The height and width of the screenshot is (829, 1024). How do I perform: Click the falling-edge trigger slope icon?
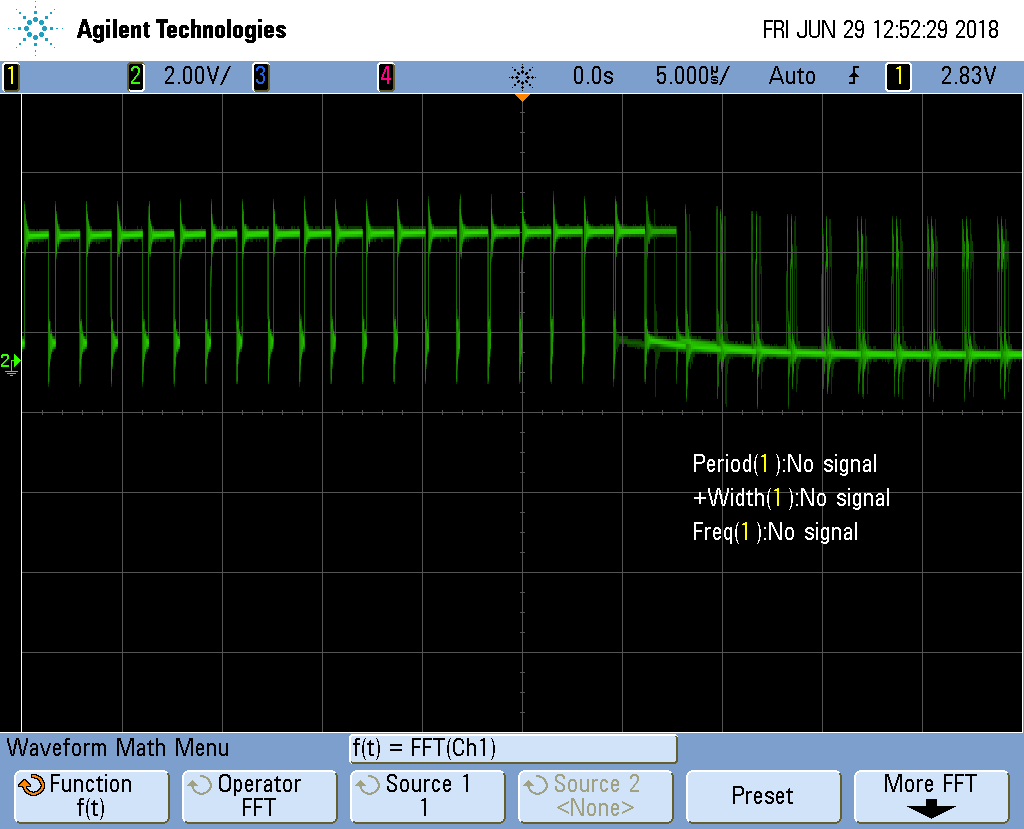tap(853, 77)
